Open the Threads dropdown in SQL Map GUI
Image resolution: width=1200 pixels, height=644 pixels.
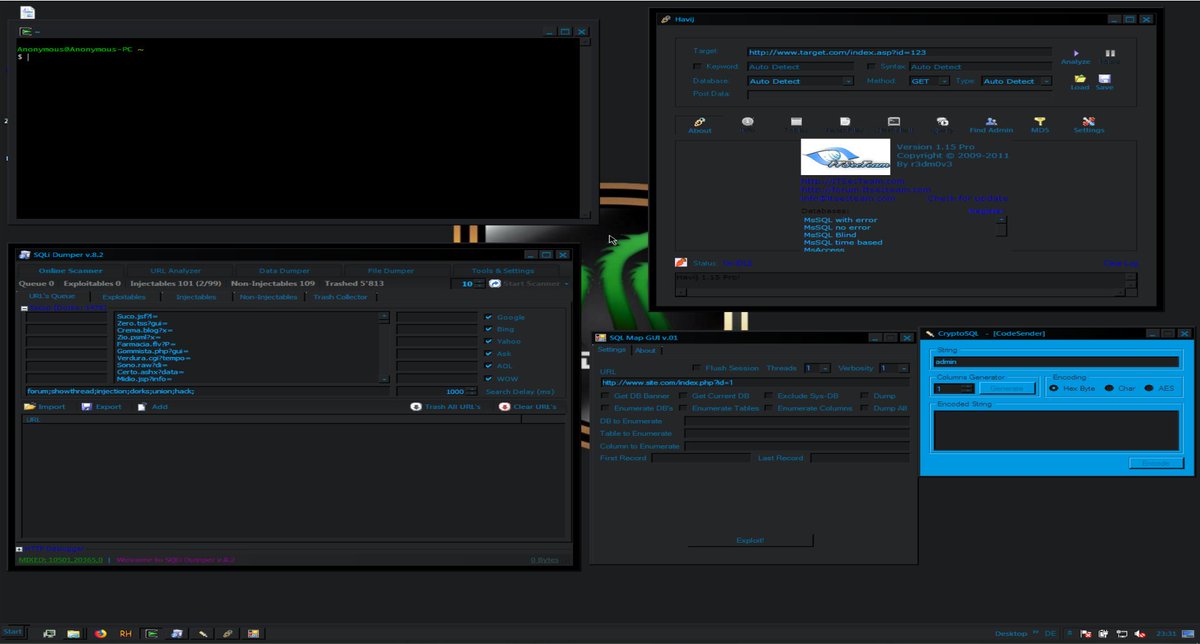pyautogui.click(x=822, y=367)
